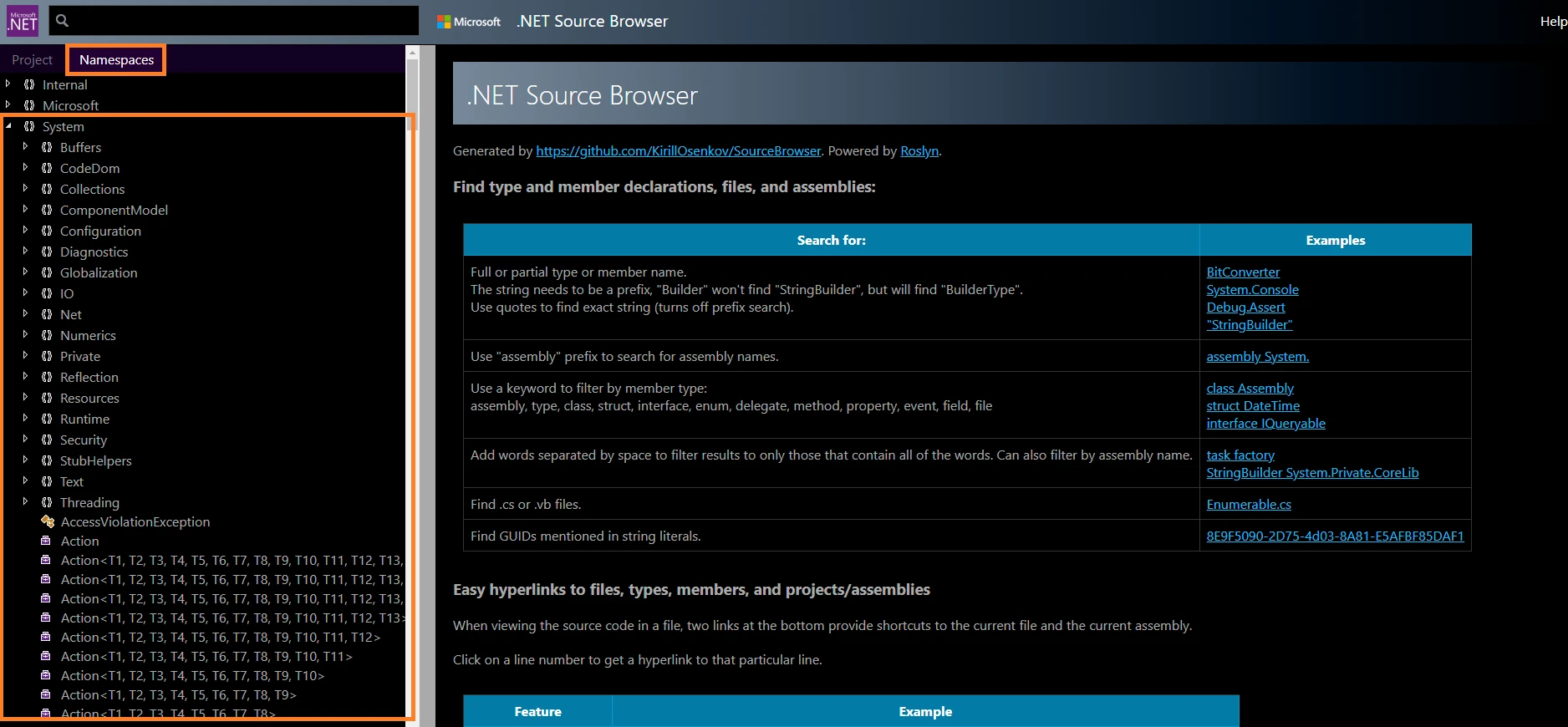Select the Resources namespace

point(89,399)
